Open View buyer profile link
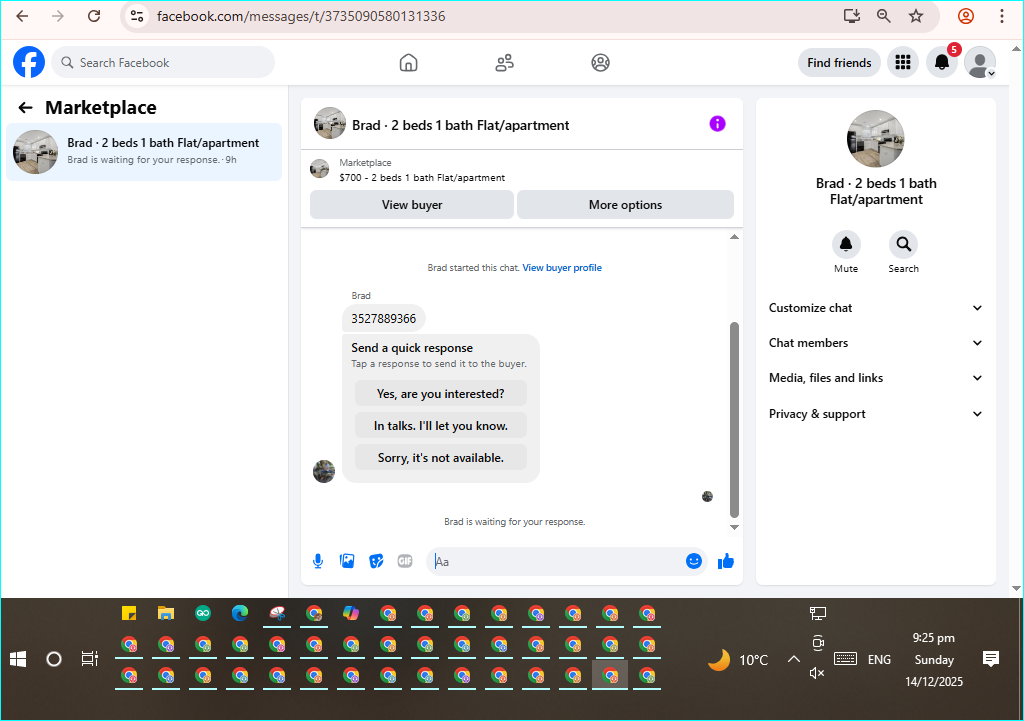Viewport: 1024px width, 721px height. 562,268
